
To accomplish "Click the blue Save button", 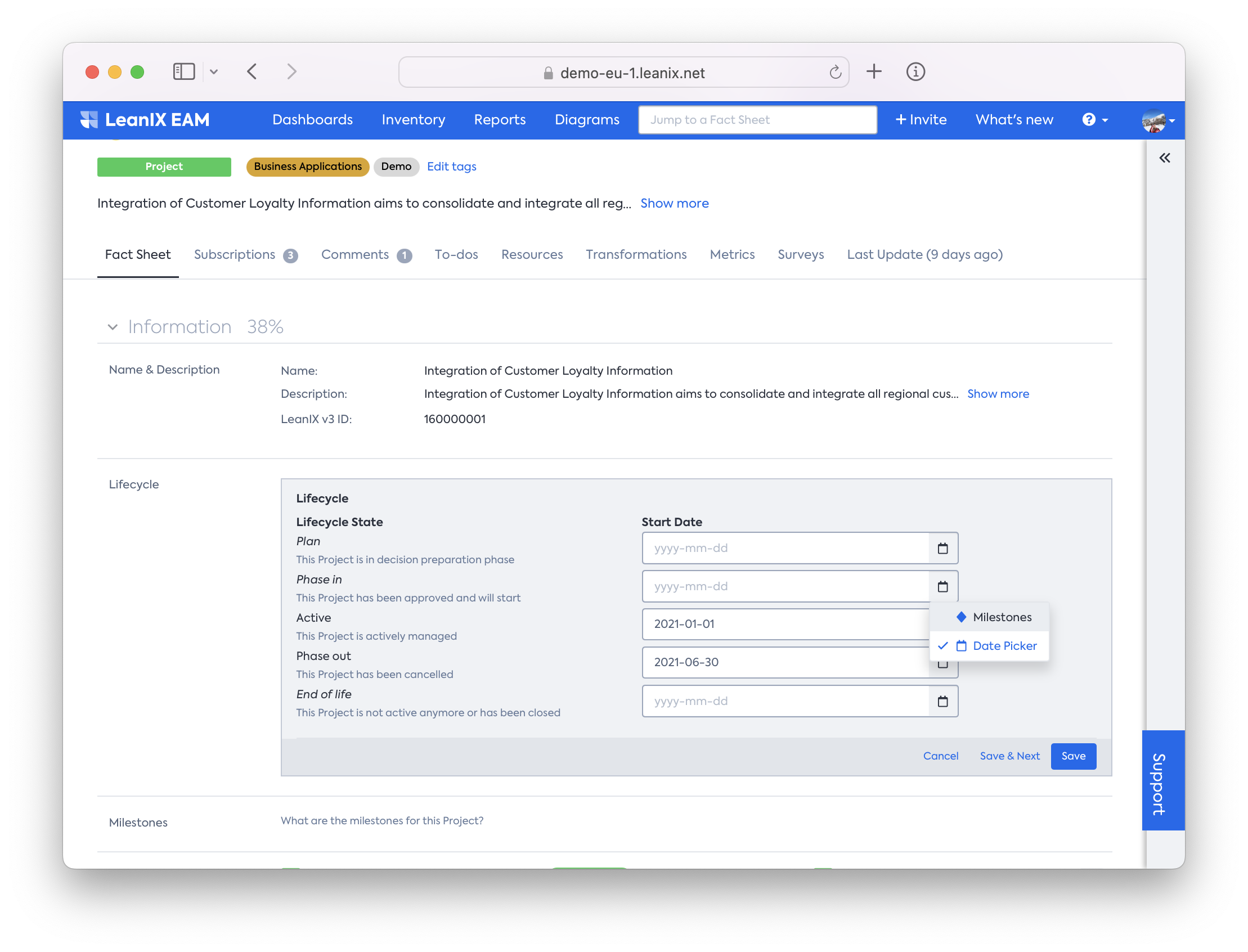I will 1073,756.
